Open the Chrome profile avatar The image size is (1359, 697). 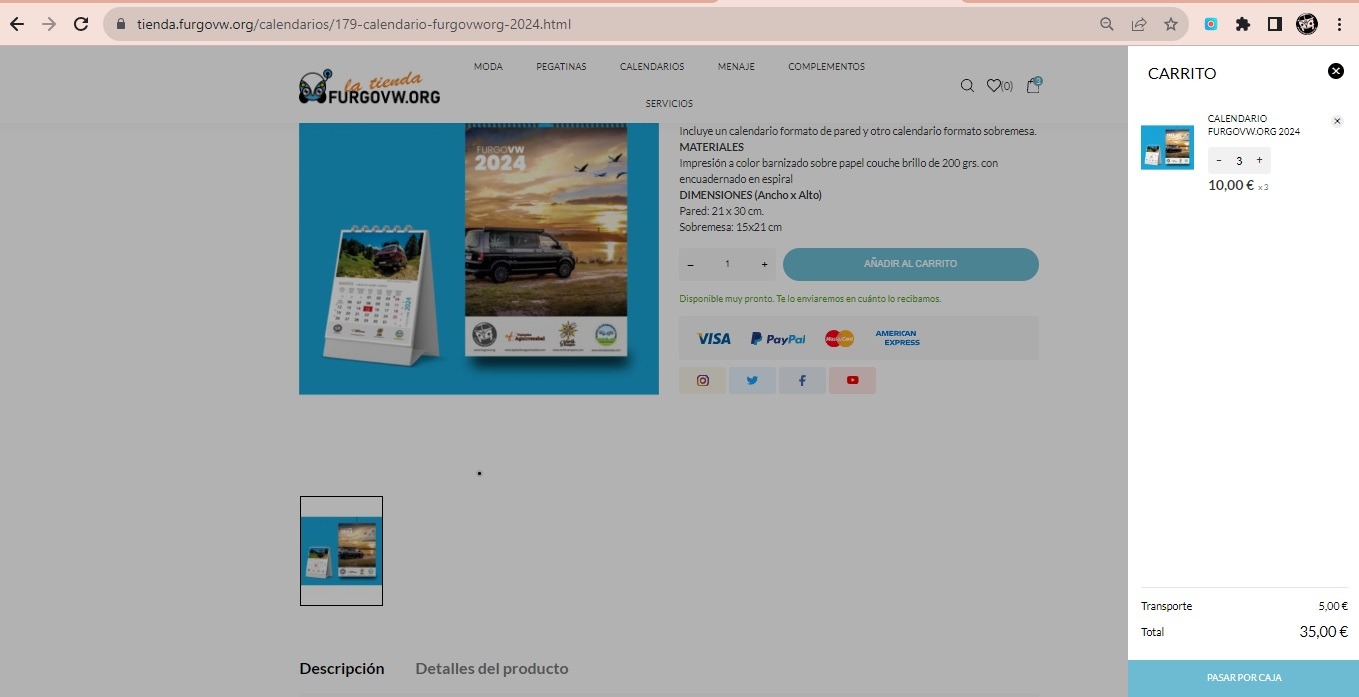pyautogui.click(x=1307, y=24)
